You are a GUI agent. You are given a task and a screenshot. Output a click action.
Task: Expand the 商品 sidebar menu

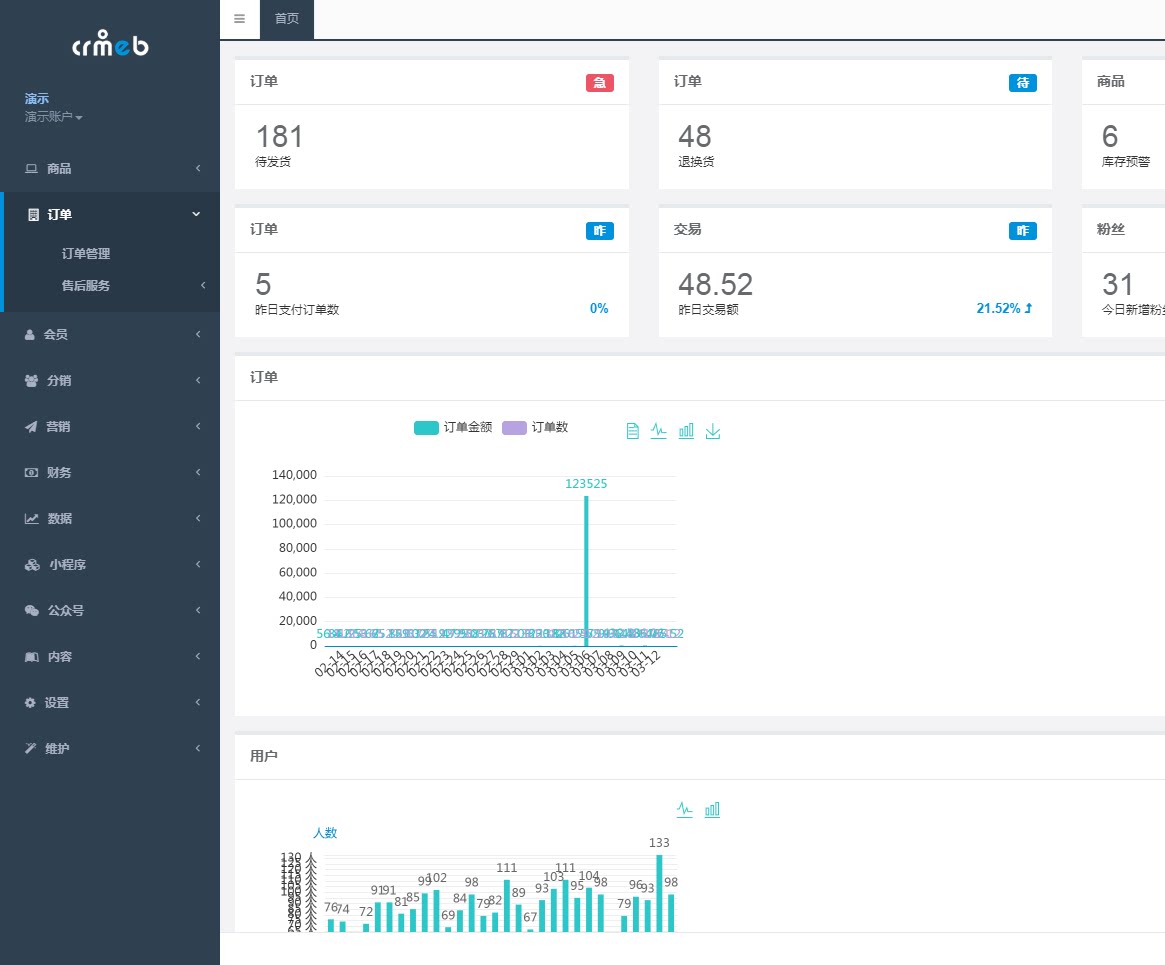pyautogui.click(x=110, y=169)
